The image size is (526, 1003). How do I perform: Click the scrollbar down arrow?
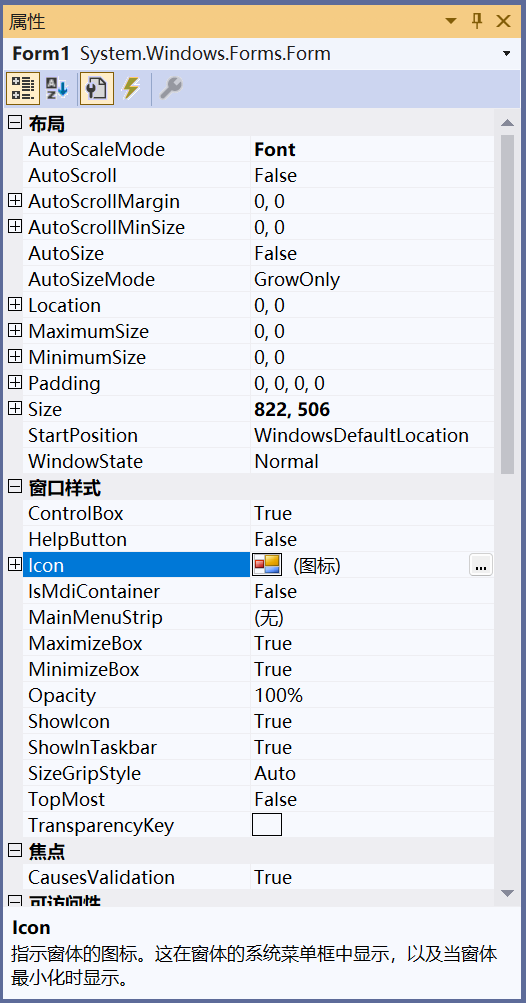pos(507,893)
